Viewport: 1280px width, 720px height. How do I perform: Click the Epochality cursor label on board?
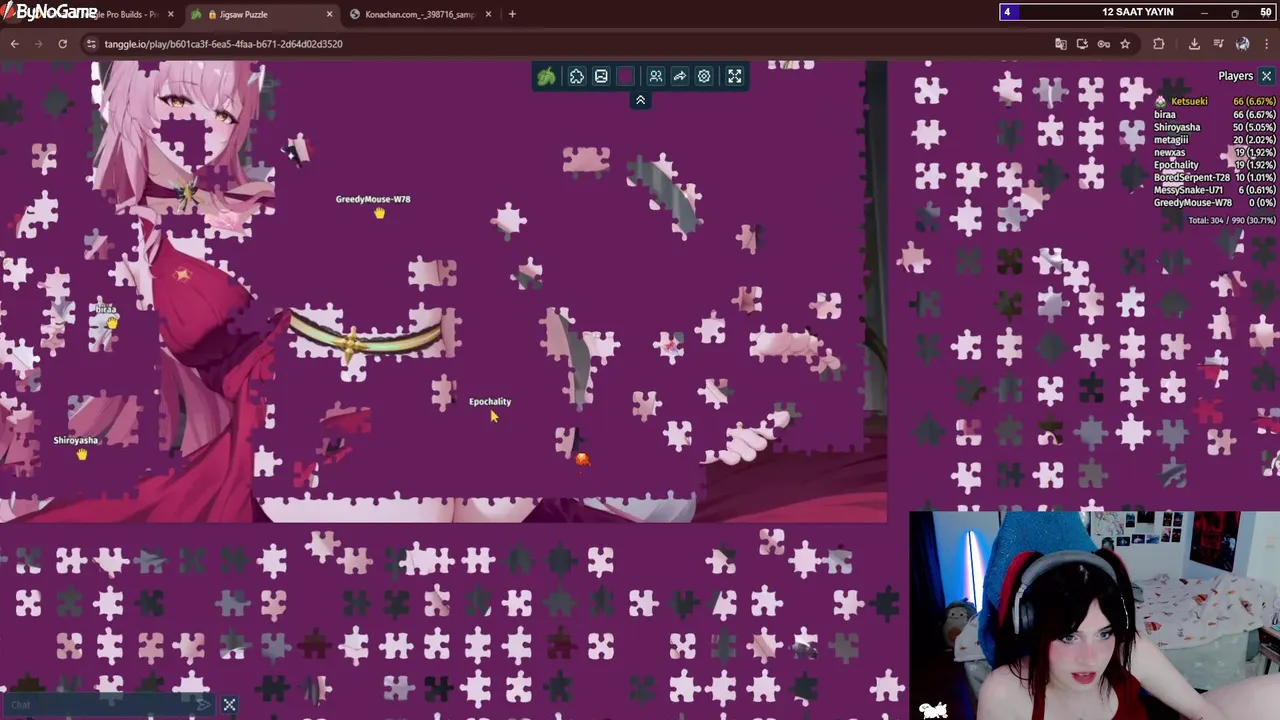coord(490,402)
